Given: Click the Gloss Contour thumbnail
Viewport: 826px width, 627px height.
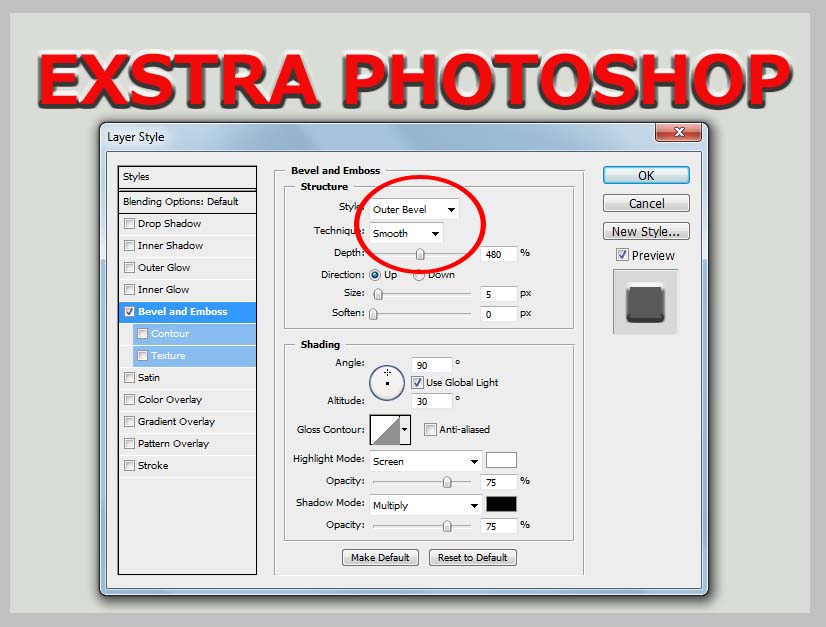Looking at the screenshot, I should (385, 429).
